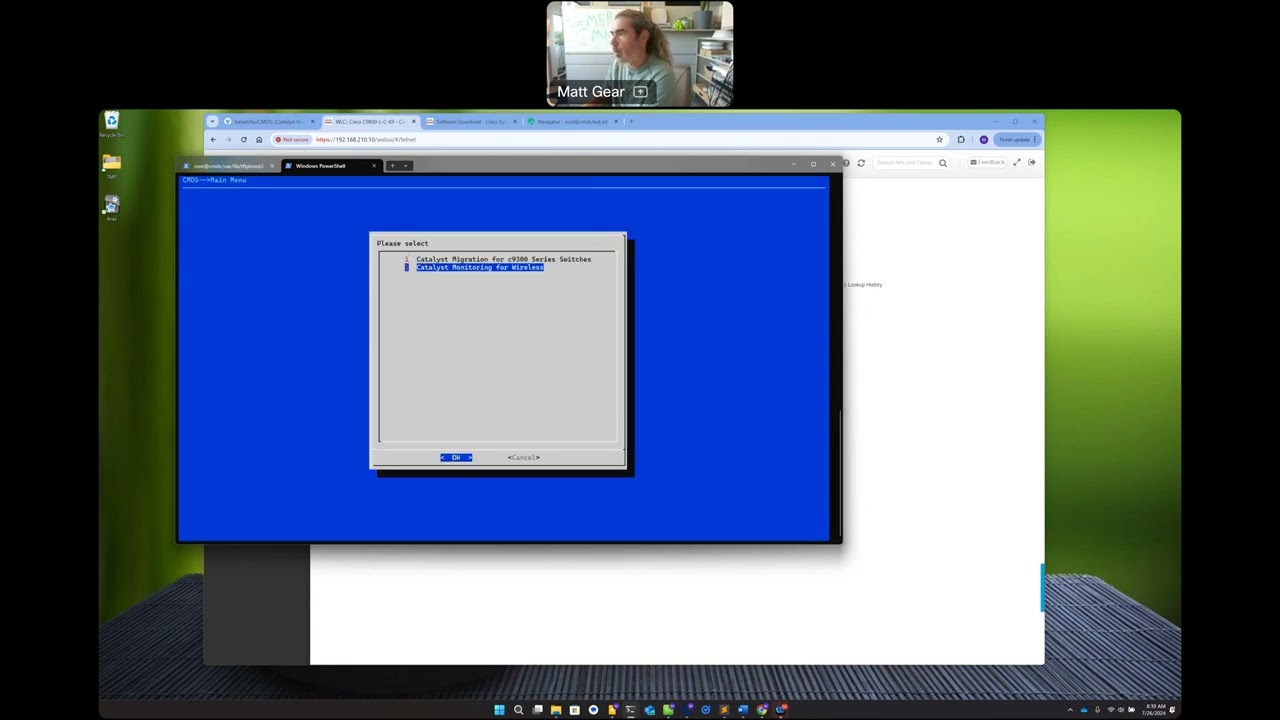Bookmark this page with the star
Screen dimensions: 1280x720
tap(940, 140)
